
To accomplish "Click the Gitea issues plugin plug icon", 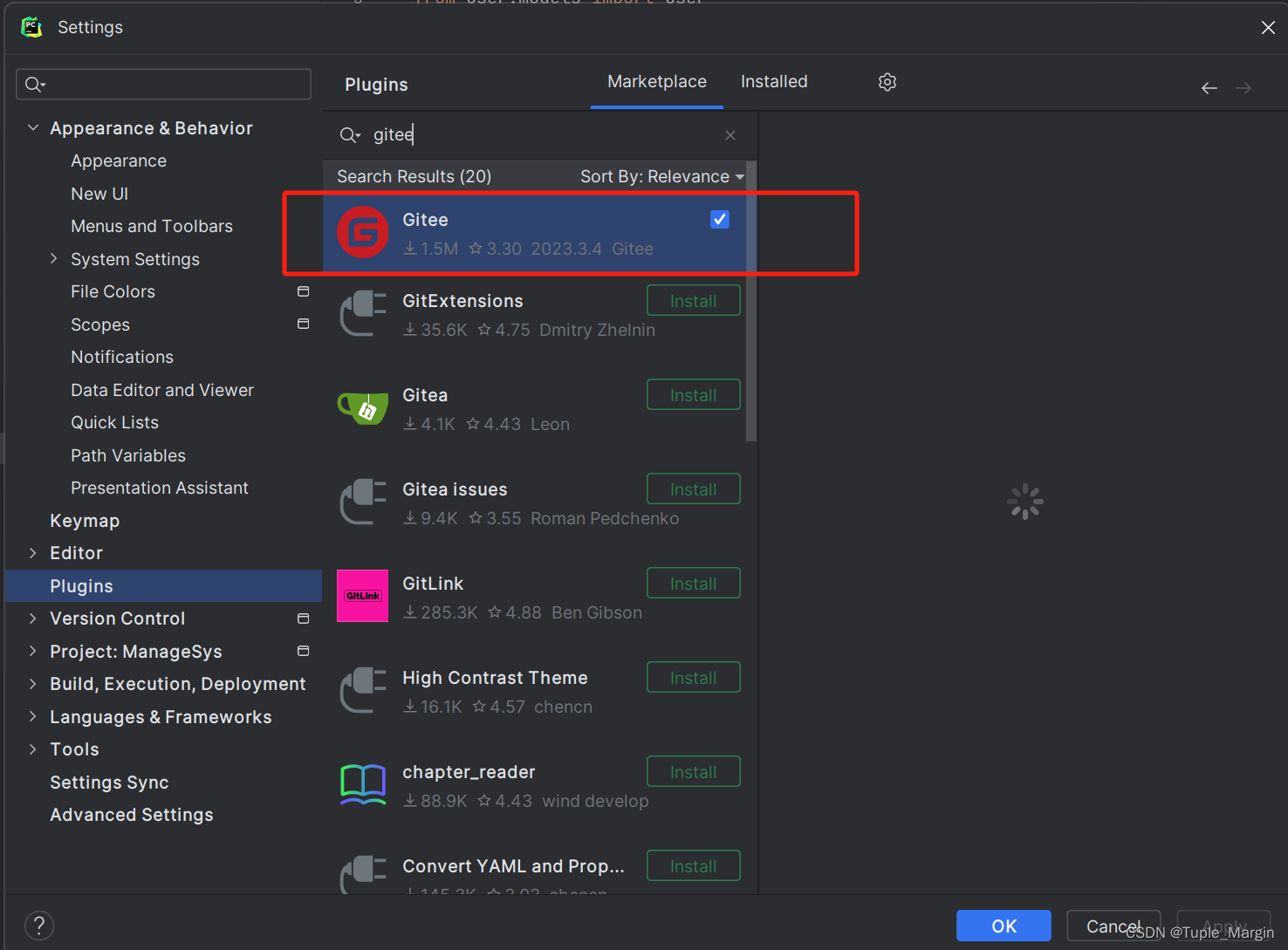I will (x=363, y=502).
